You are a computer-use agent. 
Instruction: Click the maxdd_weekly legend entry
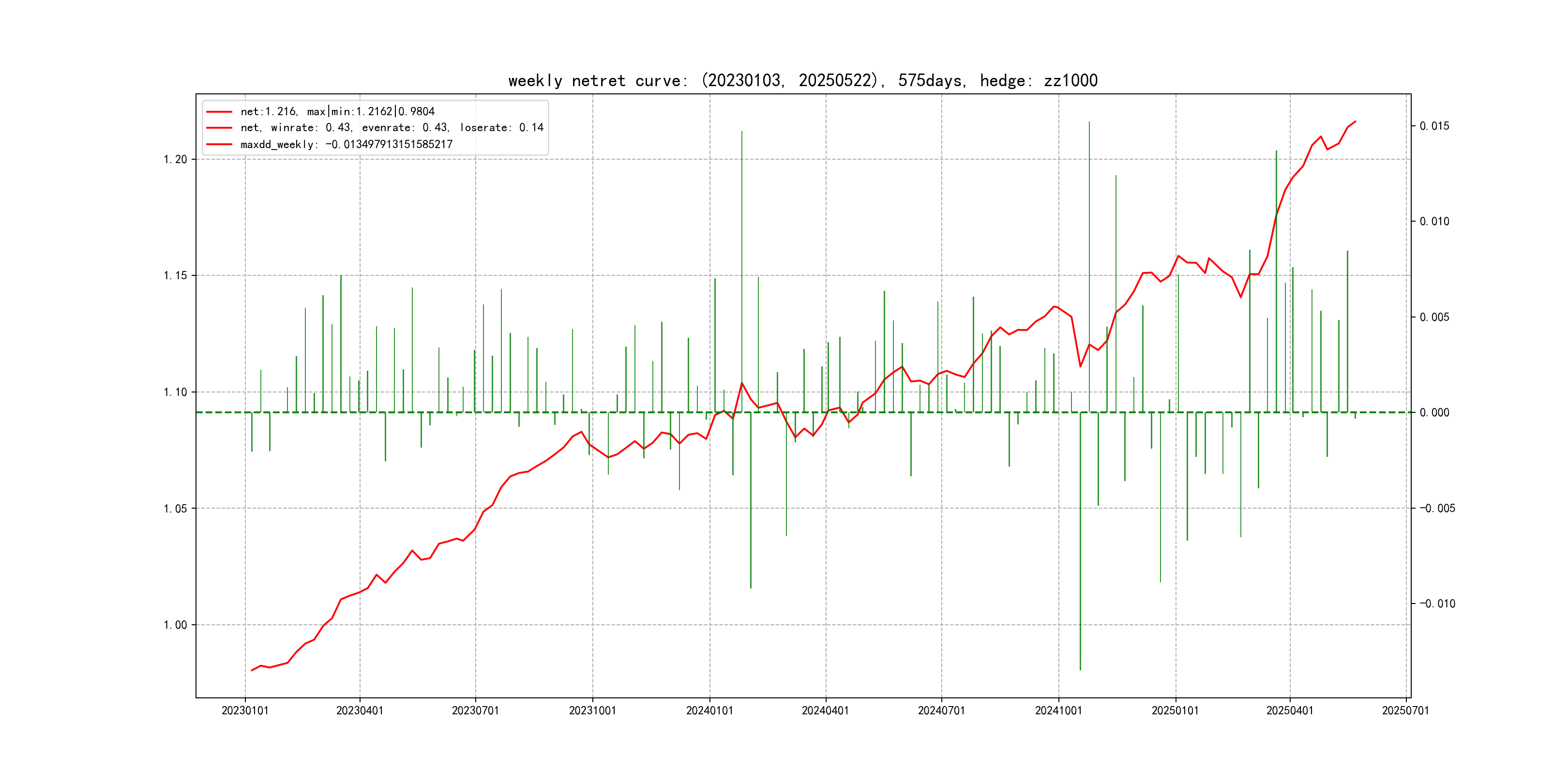(x=346, y=144)
